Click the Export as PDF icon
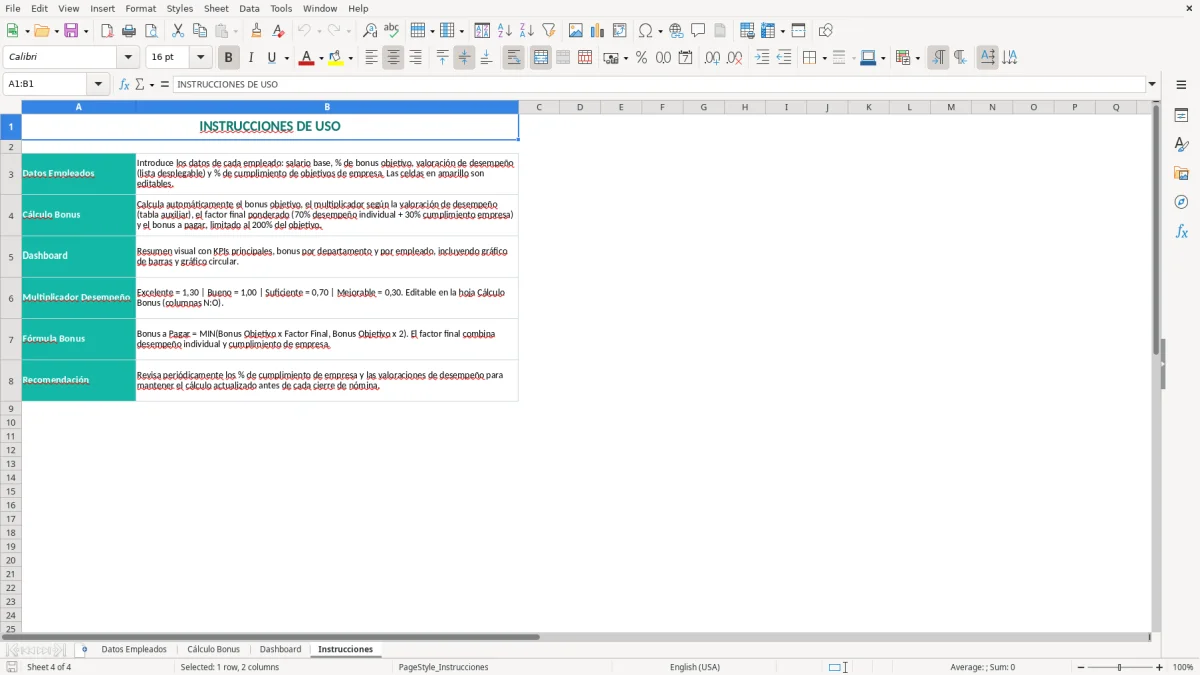Screen dimensions: 1200x675 coord(107,31)
